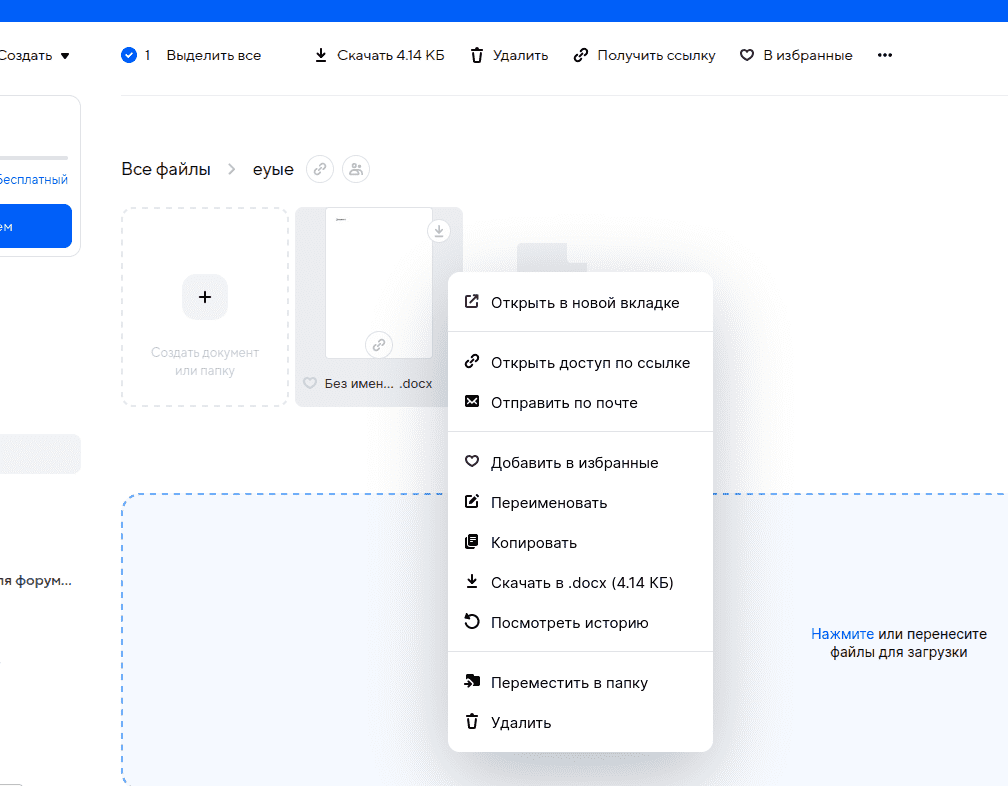Click the heart icon beside the docx filename
Viewport: 1008px width, 786px height.
pyautogui.click(x=310, y=383)
